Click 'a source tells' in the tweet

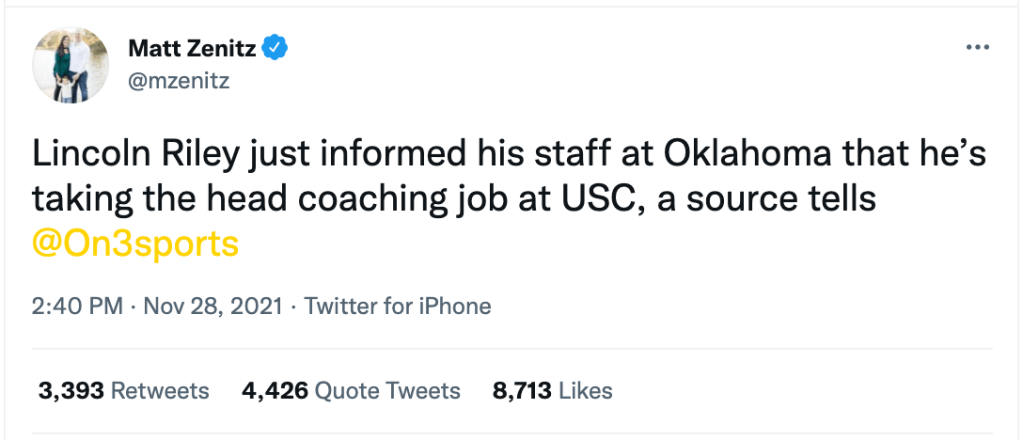tap(763, 199)
